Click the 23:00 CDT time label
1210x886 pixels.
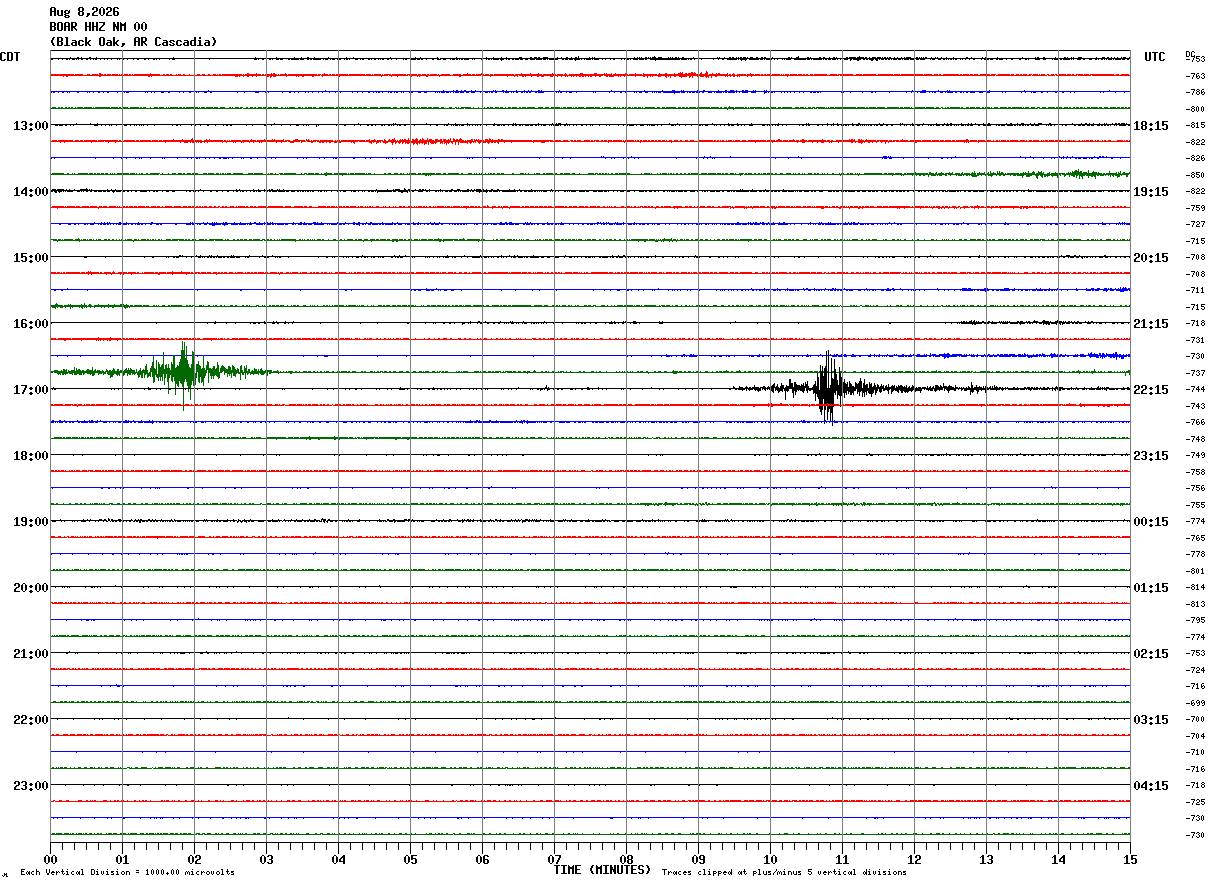point(31,786)
